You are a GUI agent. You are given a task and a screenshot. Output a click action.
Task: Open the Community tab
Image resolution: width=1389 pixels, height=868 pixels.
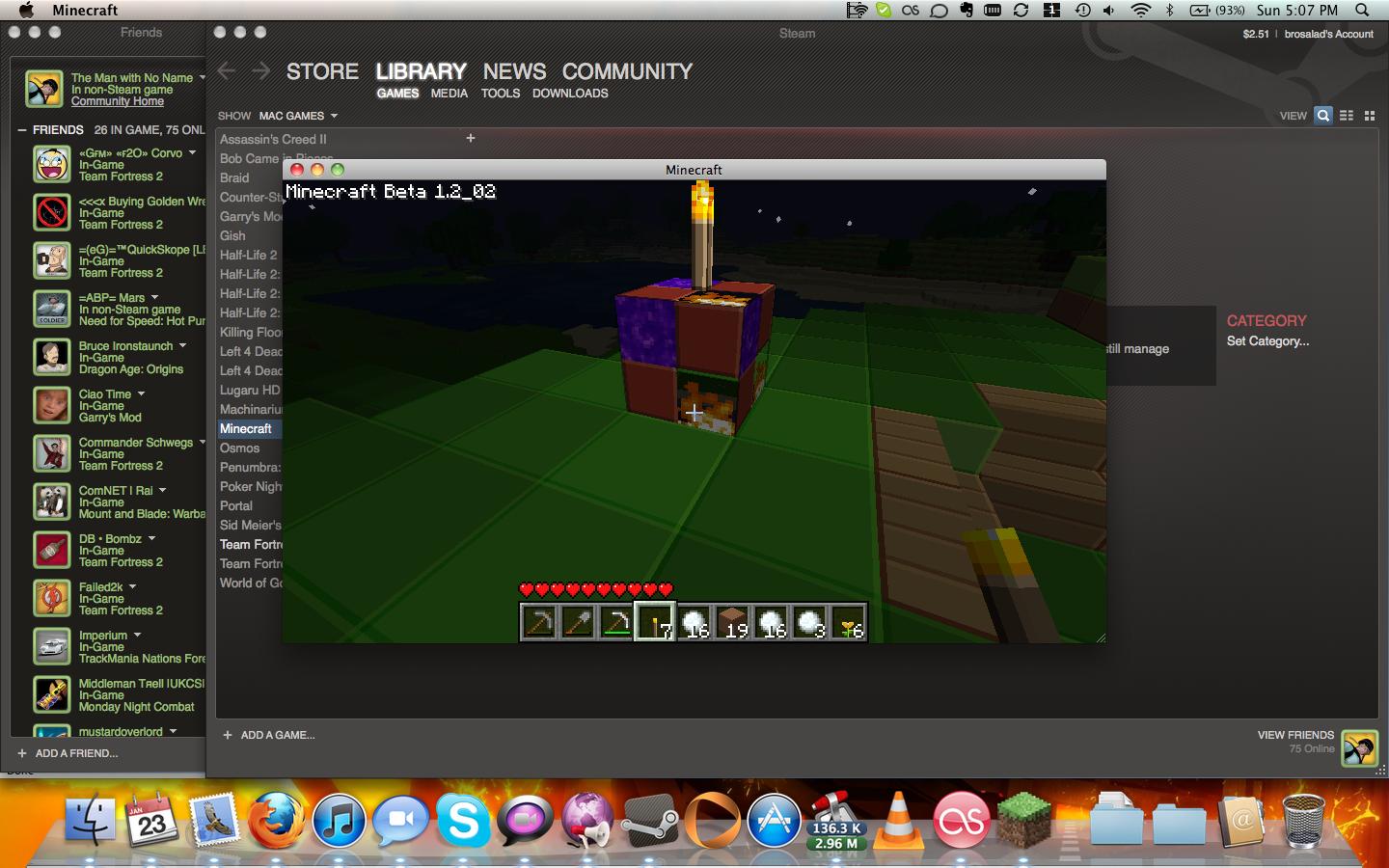627,71
